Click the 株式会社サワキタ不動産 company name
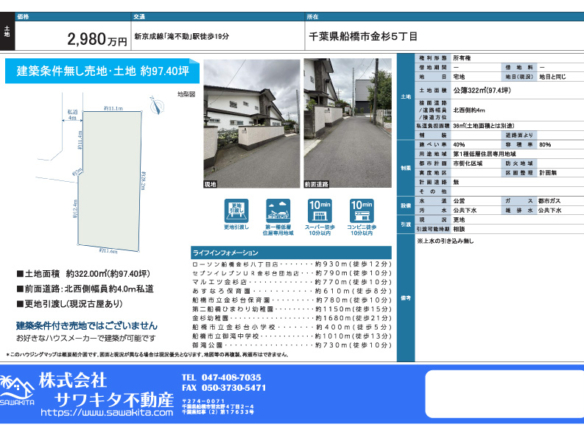Image resolution: width=584 pixels, height=438 pixels. point(106,390)
